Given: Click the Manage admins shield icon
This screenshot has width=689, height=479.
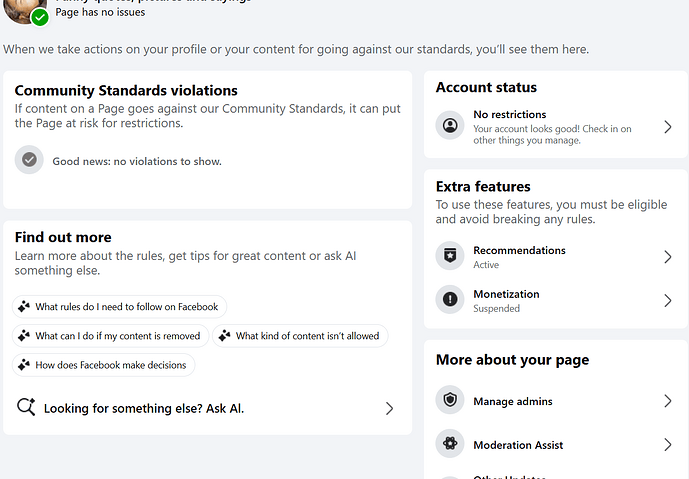Looking at the screenshot, I should [x=451, y=401].
